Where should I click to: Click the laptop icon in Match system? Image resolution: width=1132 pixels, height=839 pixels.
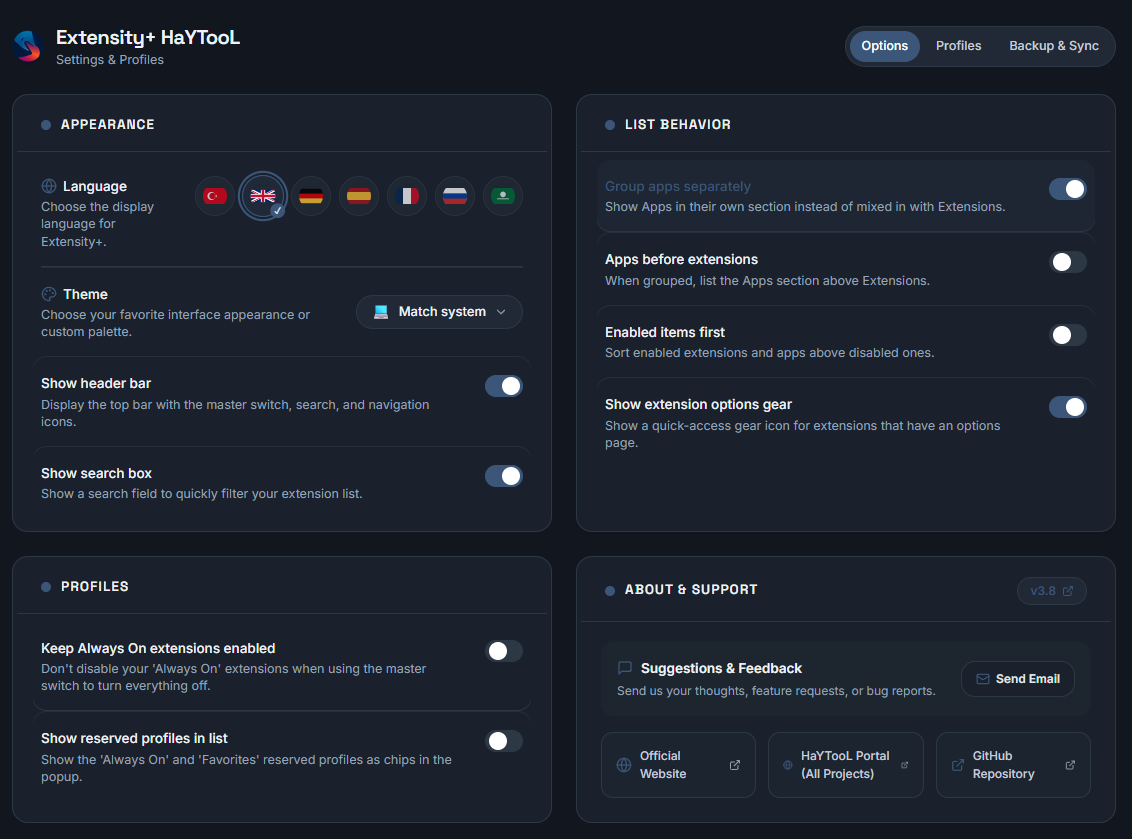pyautogui.click(x=381, y=312)
